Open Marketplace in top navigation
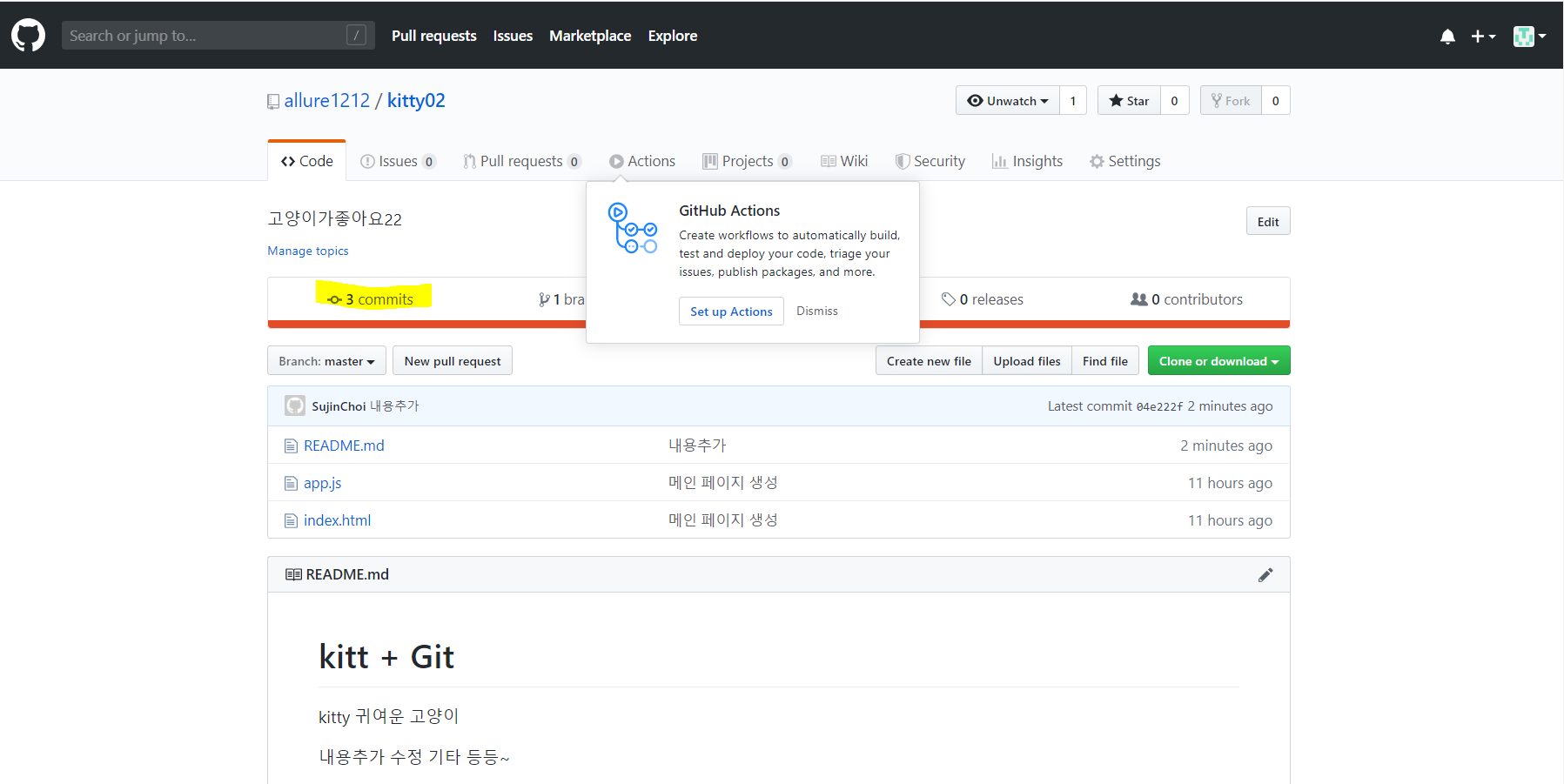The width and height of the screenshot is (1564, 784). coord(590,36)
